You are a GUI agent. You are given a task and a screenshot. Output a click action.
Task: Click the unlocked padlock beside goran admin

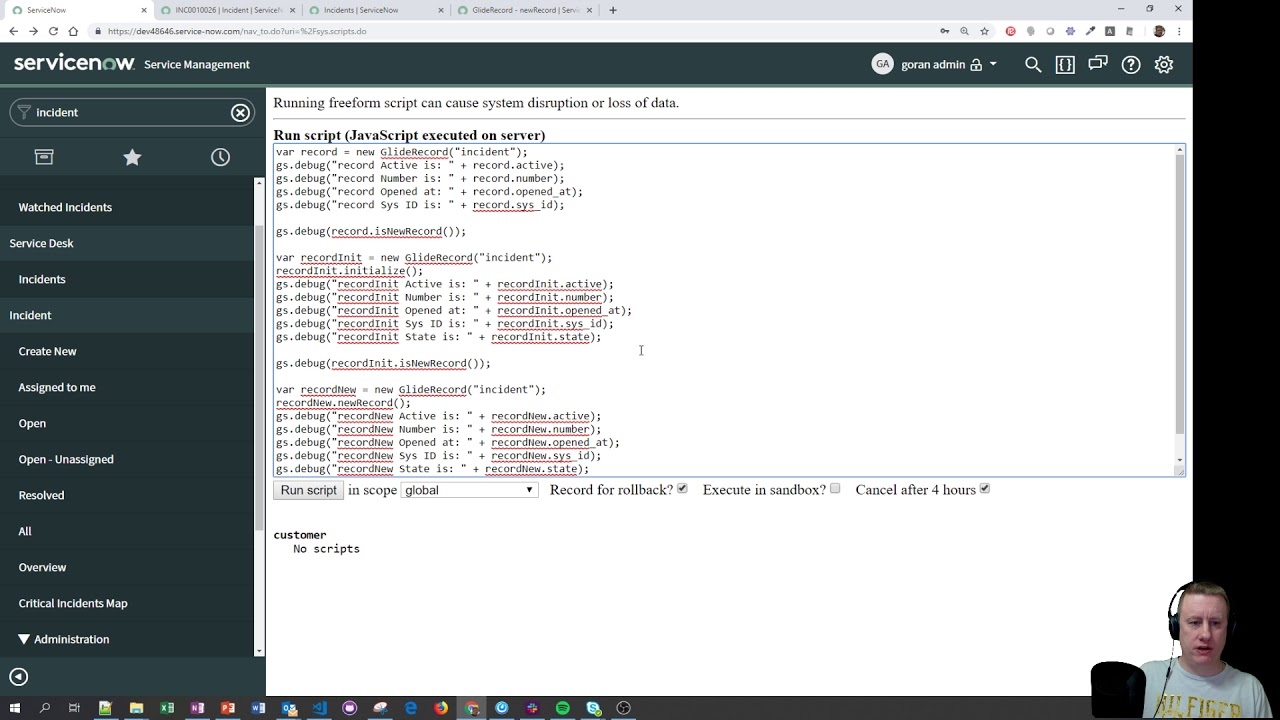coord(976,64)
